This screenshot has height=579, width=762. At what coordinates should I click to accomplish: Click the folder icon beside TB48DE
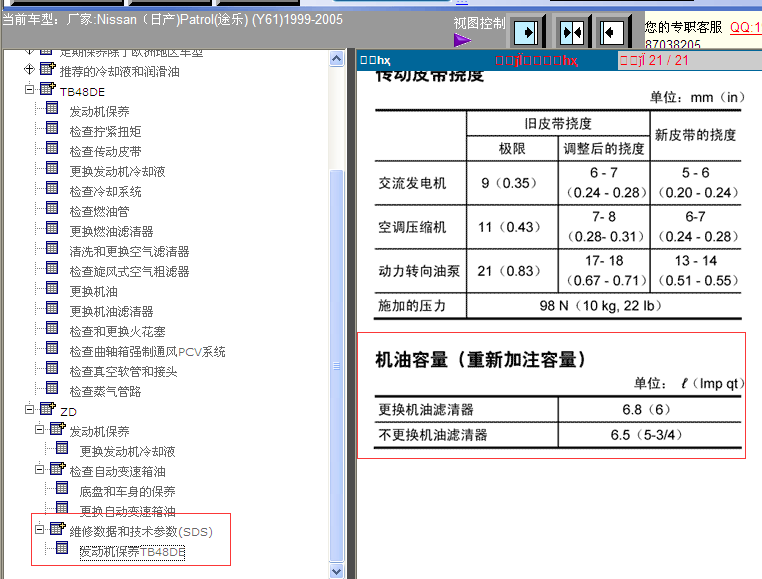48,88
